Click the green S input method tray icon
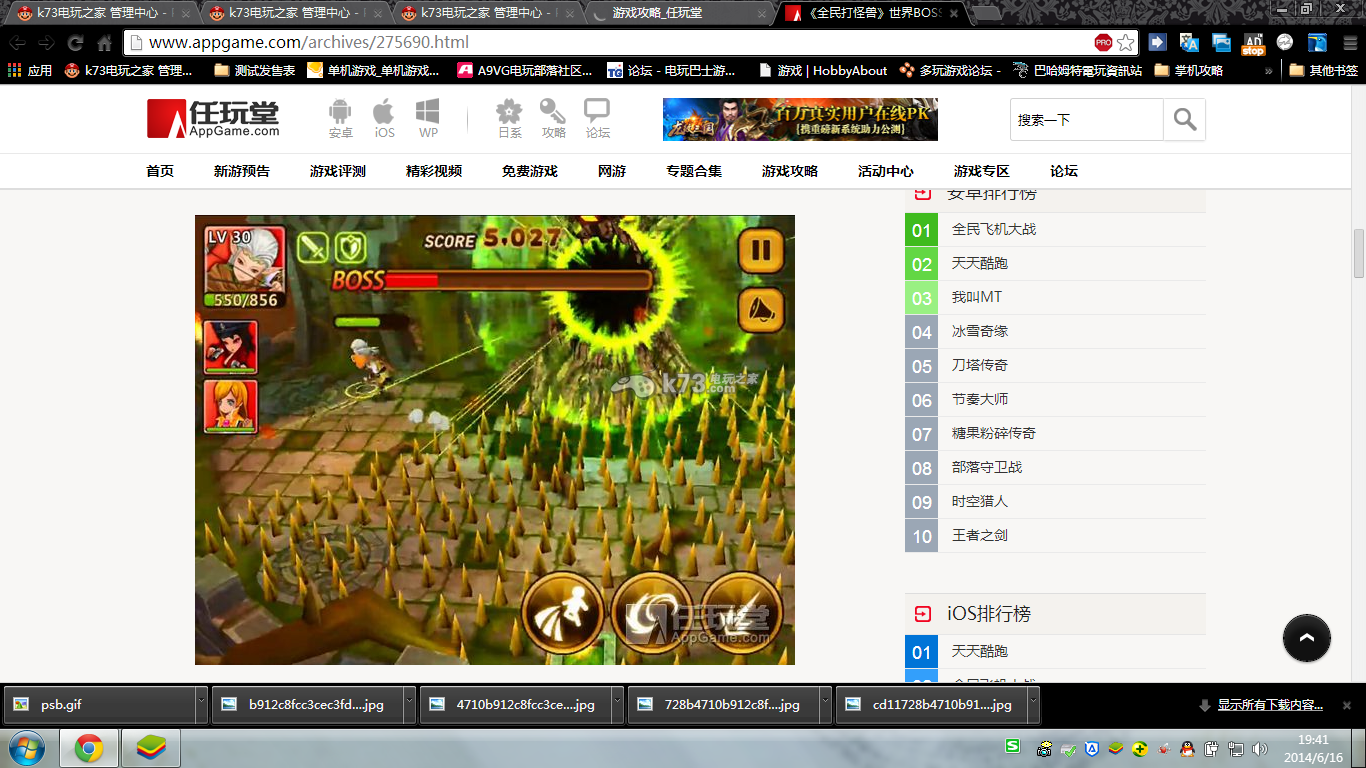 pos(1012,746)
